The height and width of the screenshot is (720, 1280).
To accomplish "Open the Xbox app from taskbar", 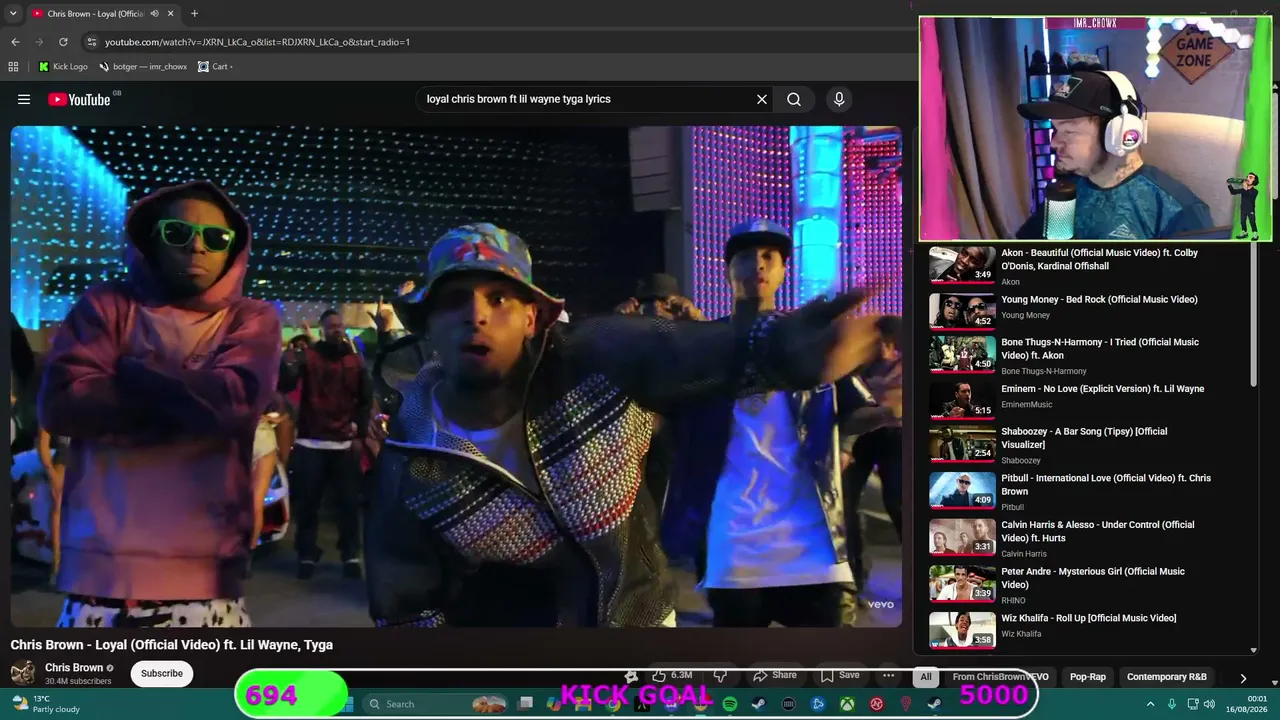I will (x=847, y=704).
